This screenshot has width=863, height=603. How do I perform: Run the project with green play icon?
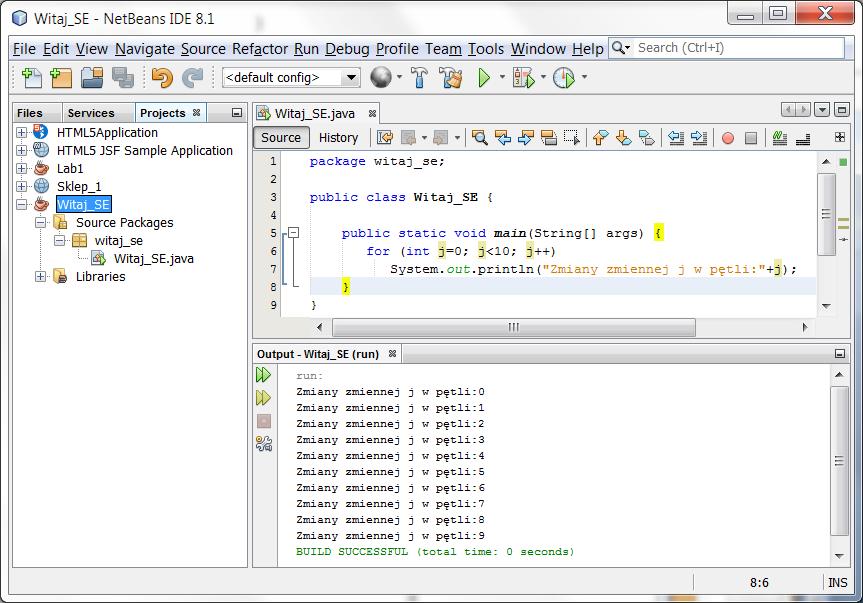click(484, 78)
